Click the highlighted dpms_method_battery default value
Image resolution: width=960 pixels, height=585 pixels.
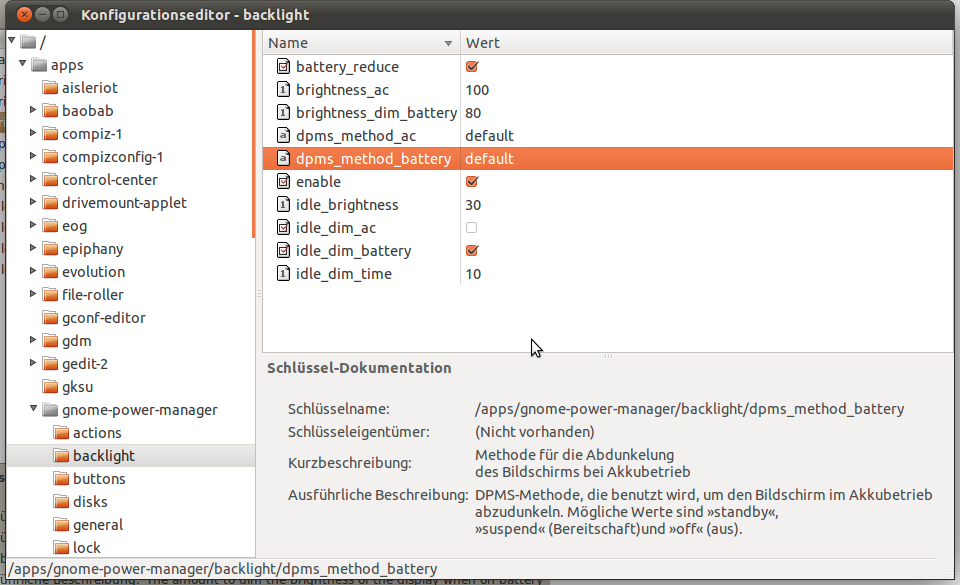point(489,158)
